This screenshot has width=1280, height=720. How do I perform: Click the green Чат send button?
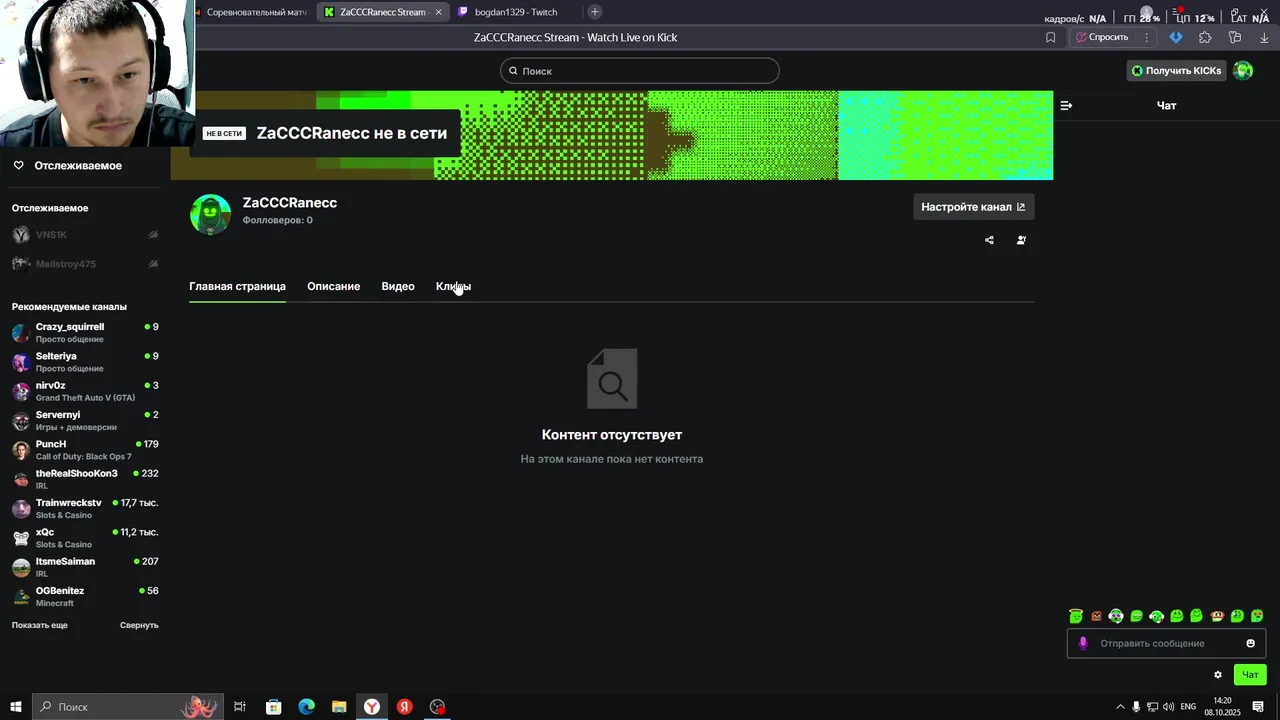[x=1250, y=675]
